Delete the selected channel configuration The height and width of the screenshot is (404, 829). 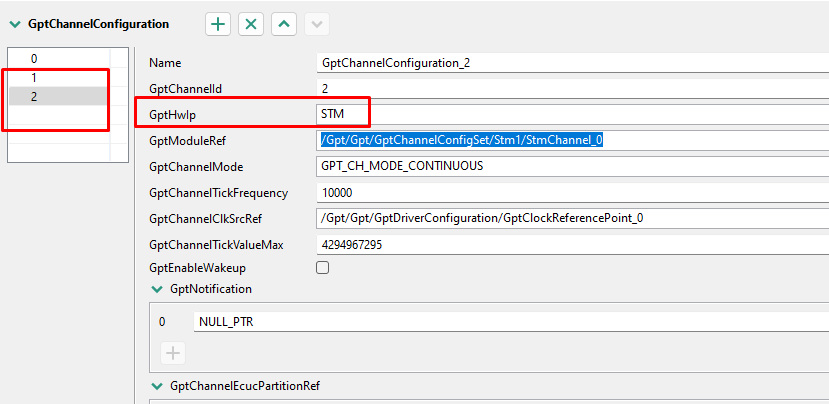(x=251, y=24)
